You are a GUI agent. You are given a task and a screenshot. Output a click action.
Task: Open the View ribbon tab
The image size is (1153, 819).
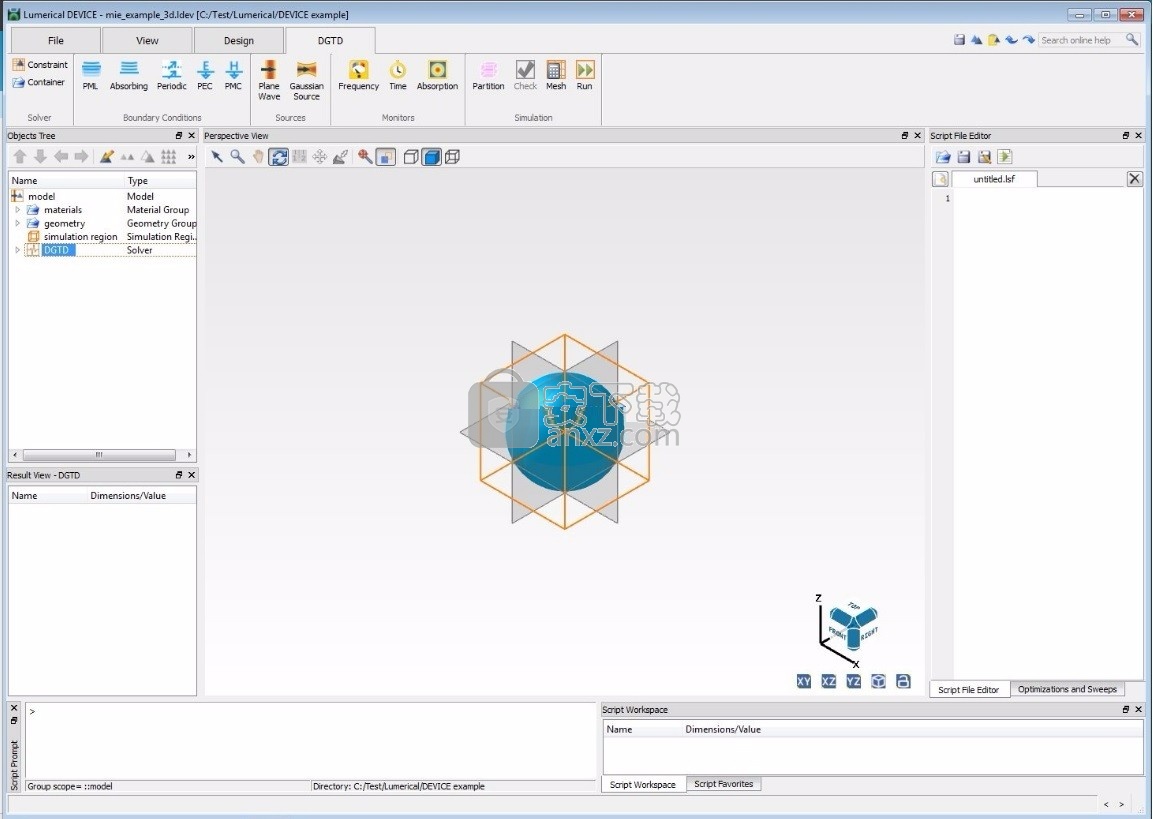(147, 40)
